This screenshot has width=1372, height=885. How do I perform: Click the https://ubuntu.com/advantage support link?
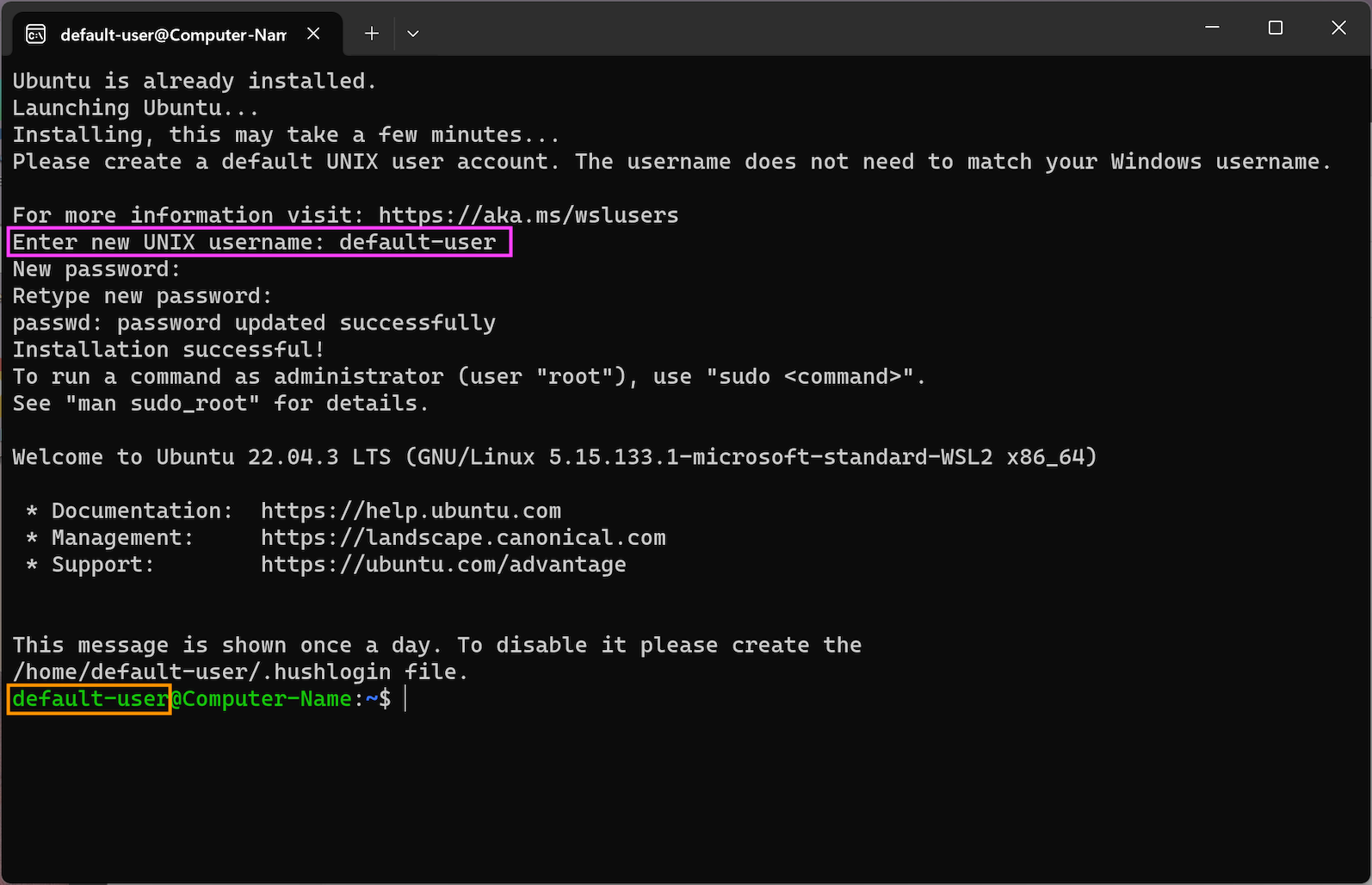coord(443,564)
